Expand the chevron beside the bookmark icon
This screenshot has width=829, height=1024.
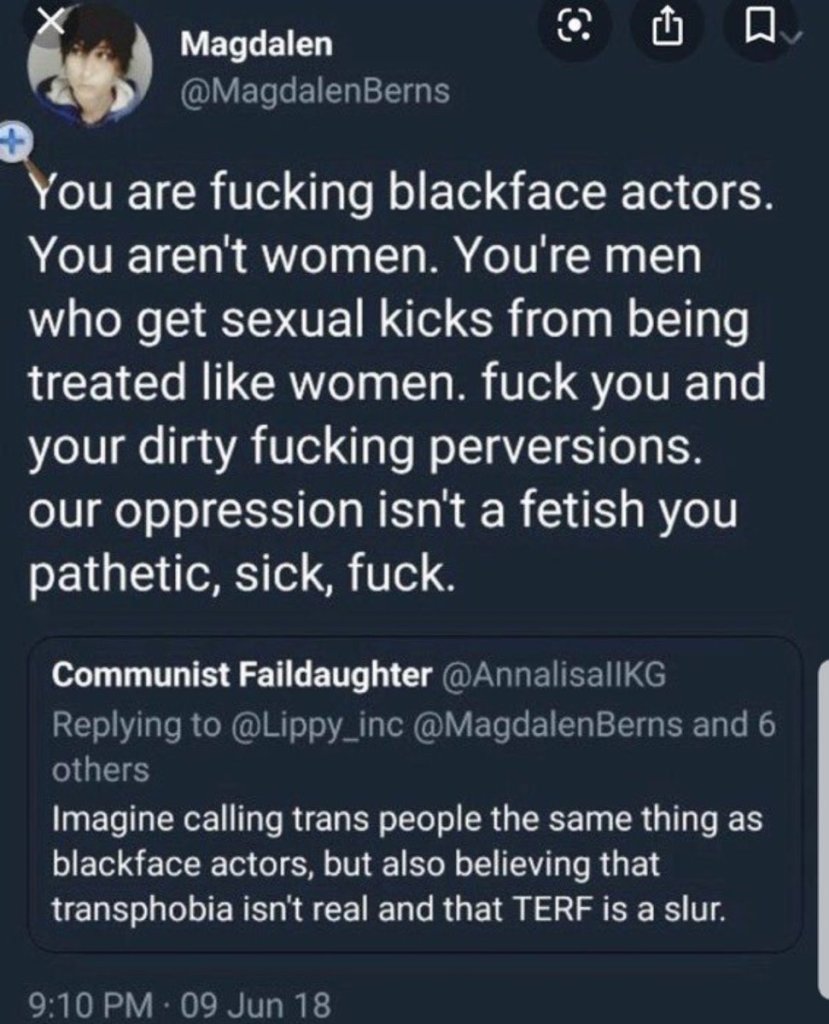point(792,38)
